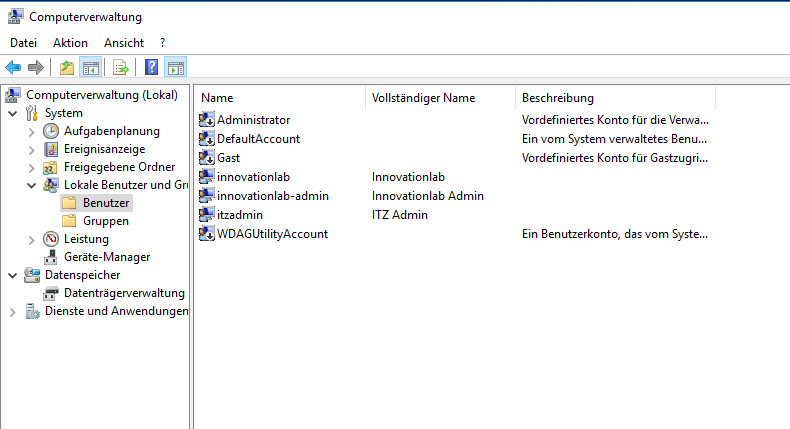Viewport: 790px width, 429px height.
Task: Open Datenträgerverwaltung in the tree
Action: click(x=124, y=293)
